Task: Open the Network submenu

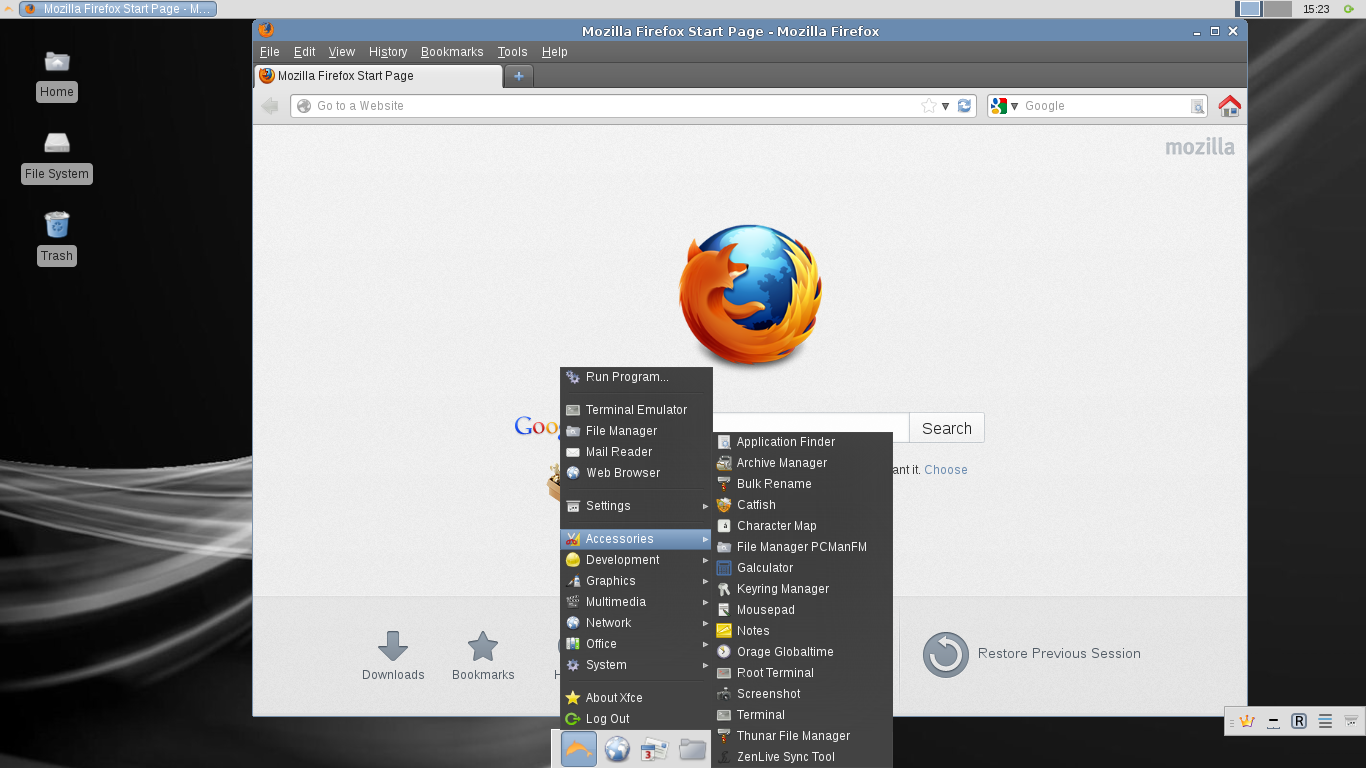Action: pos(636,623)
